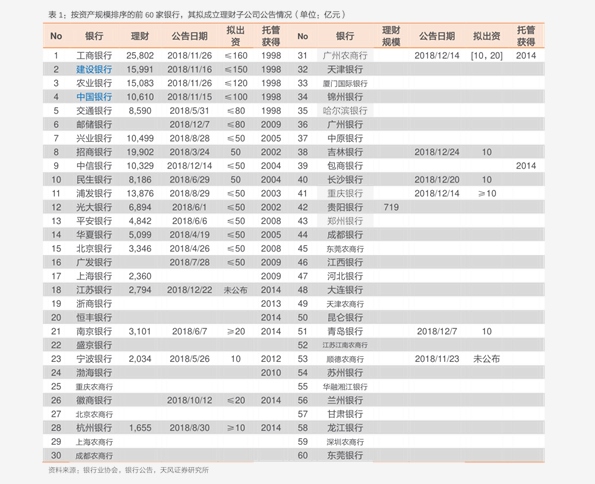The height and width of the screenshot is (484, 595).
Task: Click the 杭州银行 value 1,655
Action: (x=140, y=428)
